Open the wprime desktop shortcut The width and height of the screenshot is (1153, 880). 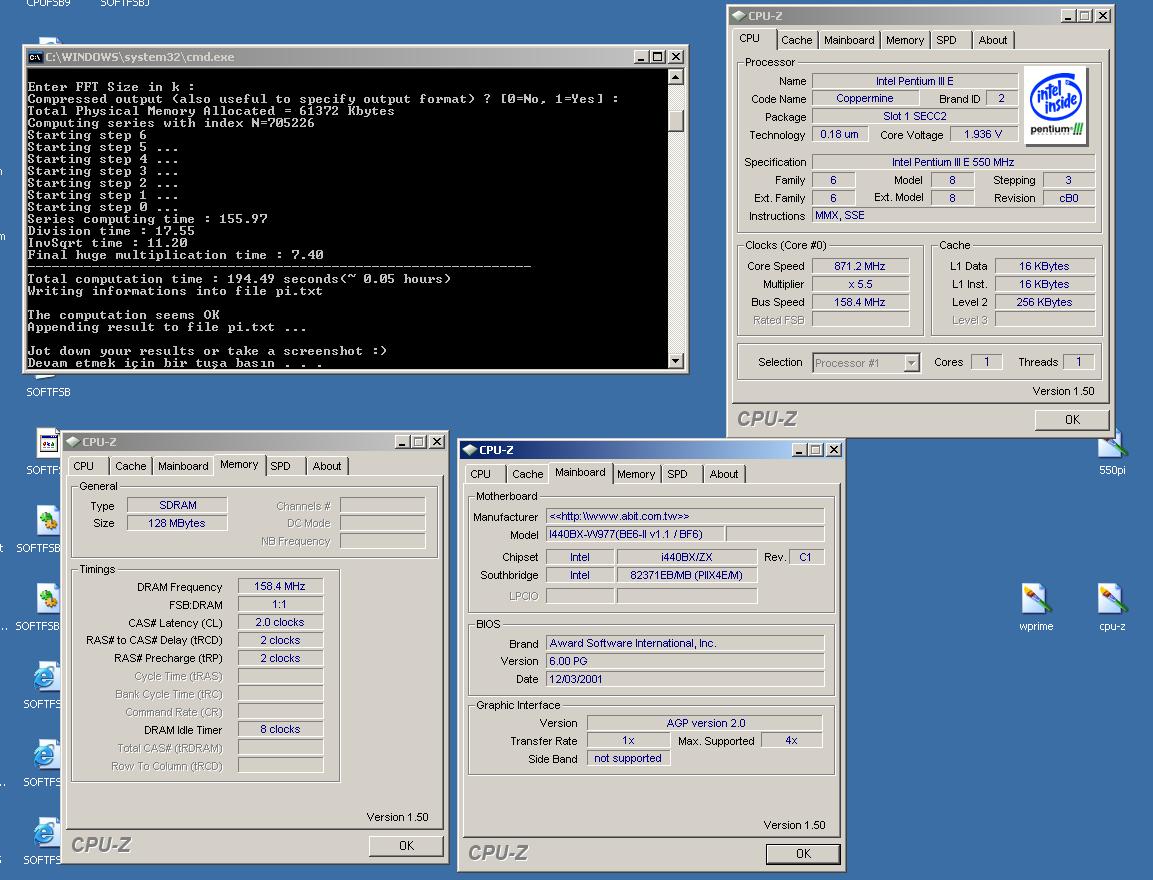pos(1036,607)
